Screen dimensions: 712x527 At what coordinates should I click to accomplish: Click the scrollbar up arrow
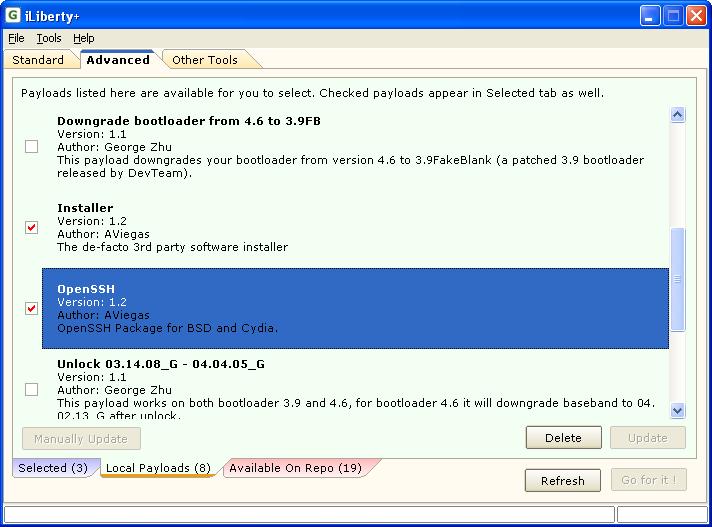pyautogui.click(x=677, y=115)
